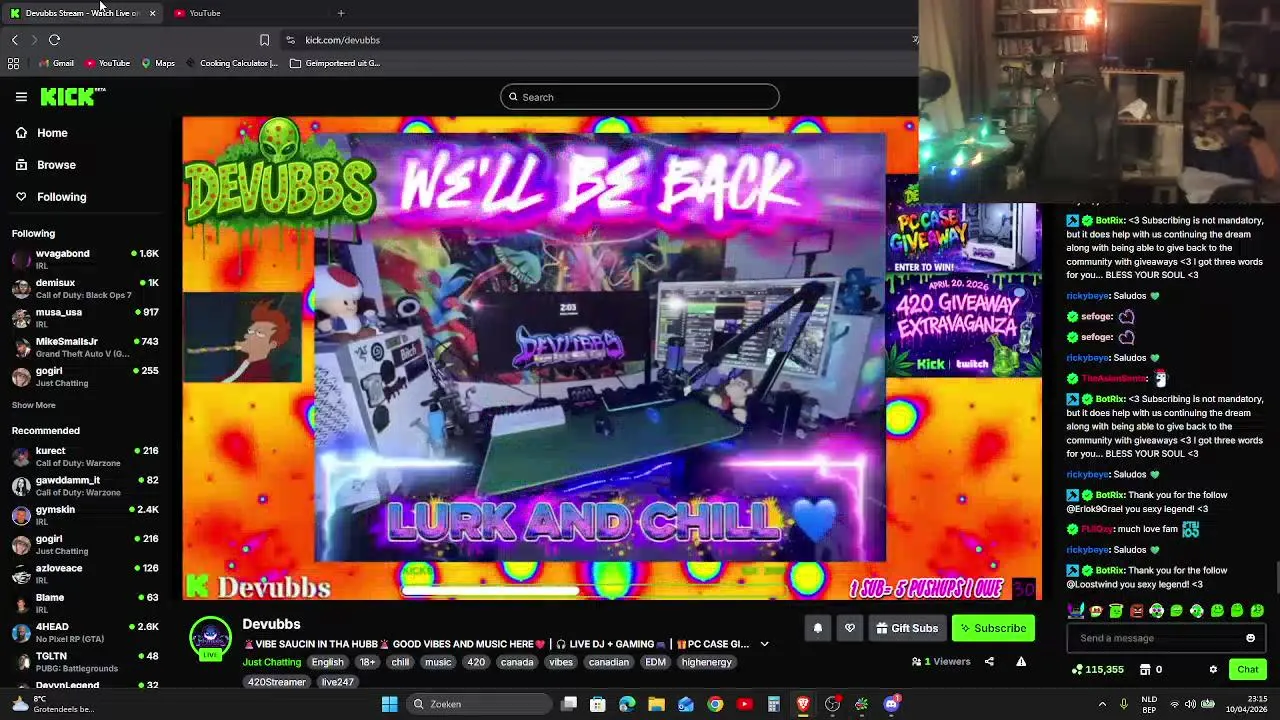Screen dimensions: 1280x720
Task: Open the Gmail bookmark
Action: click(56, 63)
